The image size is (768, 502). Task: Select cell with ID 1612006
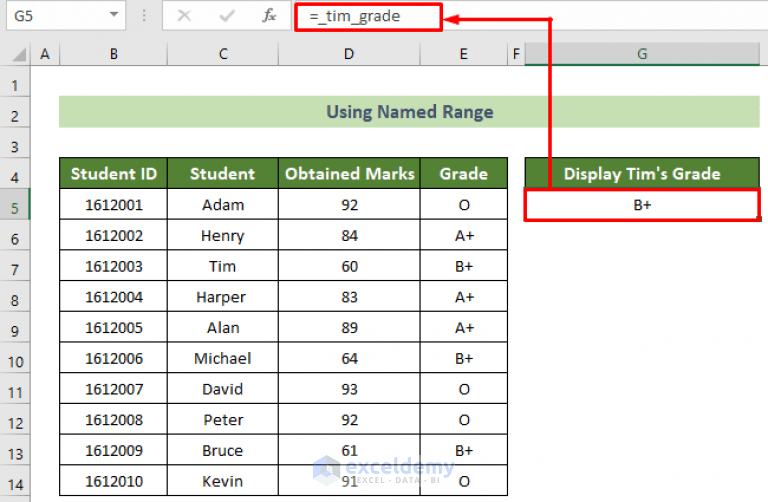(114, 358)
